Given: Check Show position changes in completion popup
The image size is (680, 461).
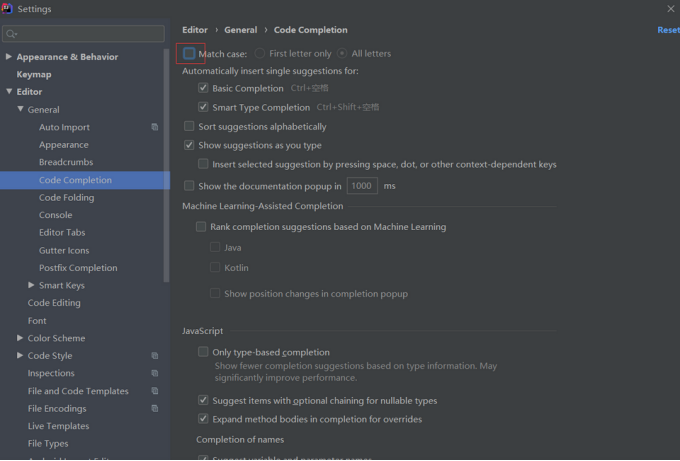Looking at the screenshot, I should [215, 294].
